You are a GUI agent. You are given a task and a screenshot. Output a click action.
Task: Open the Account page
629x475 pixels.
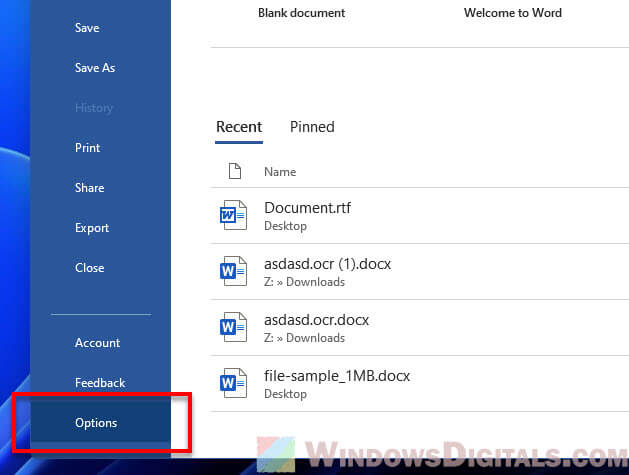tap(97, 343)
